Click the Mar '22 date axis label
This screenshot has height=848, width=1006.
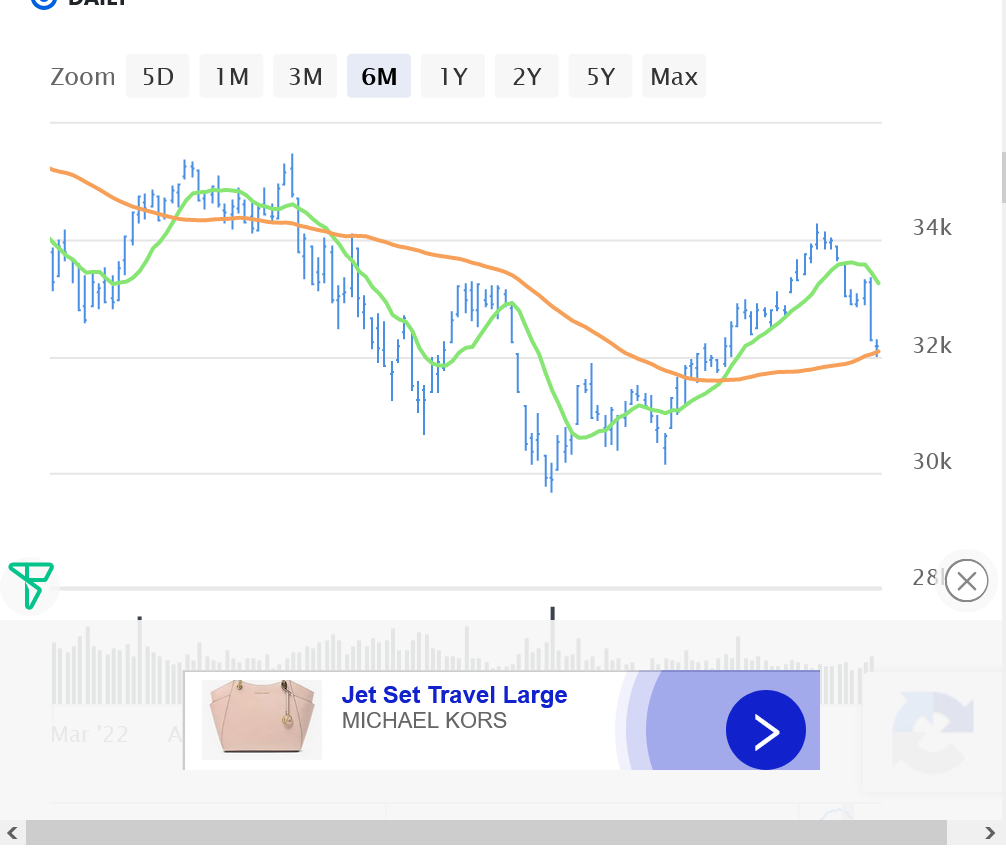pos(89,734)
